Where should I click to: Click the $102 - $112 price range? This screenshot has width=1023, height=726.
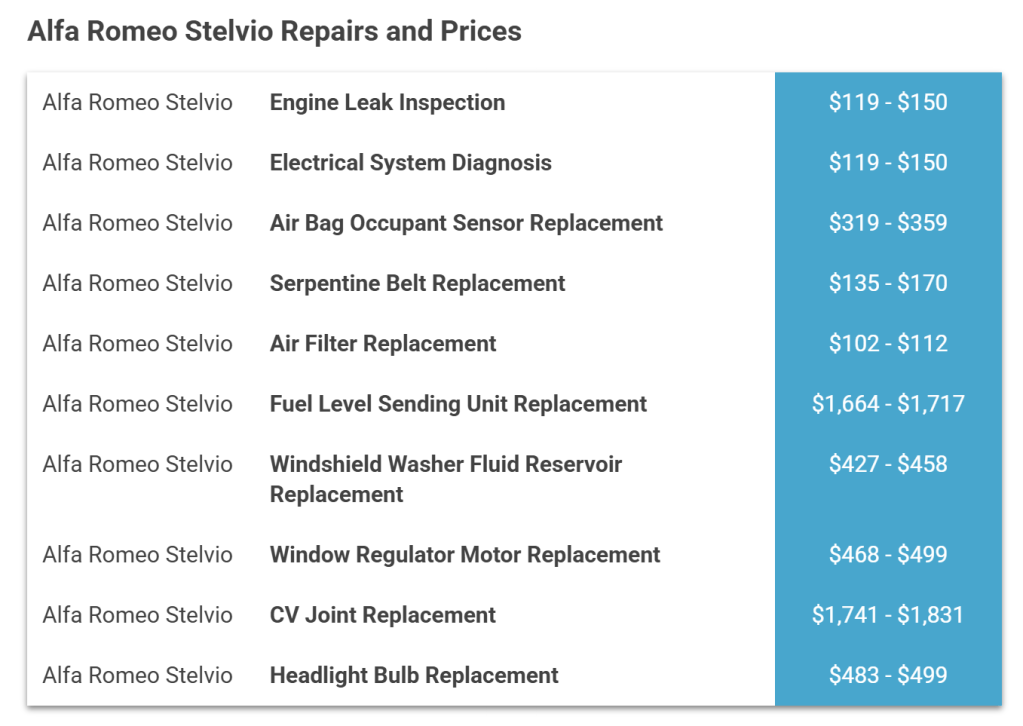(x=888, y=344)
